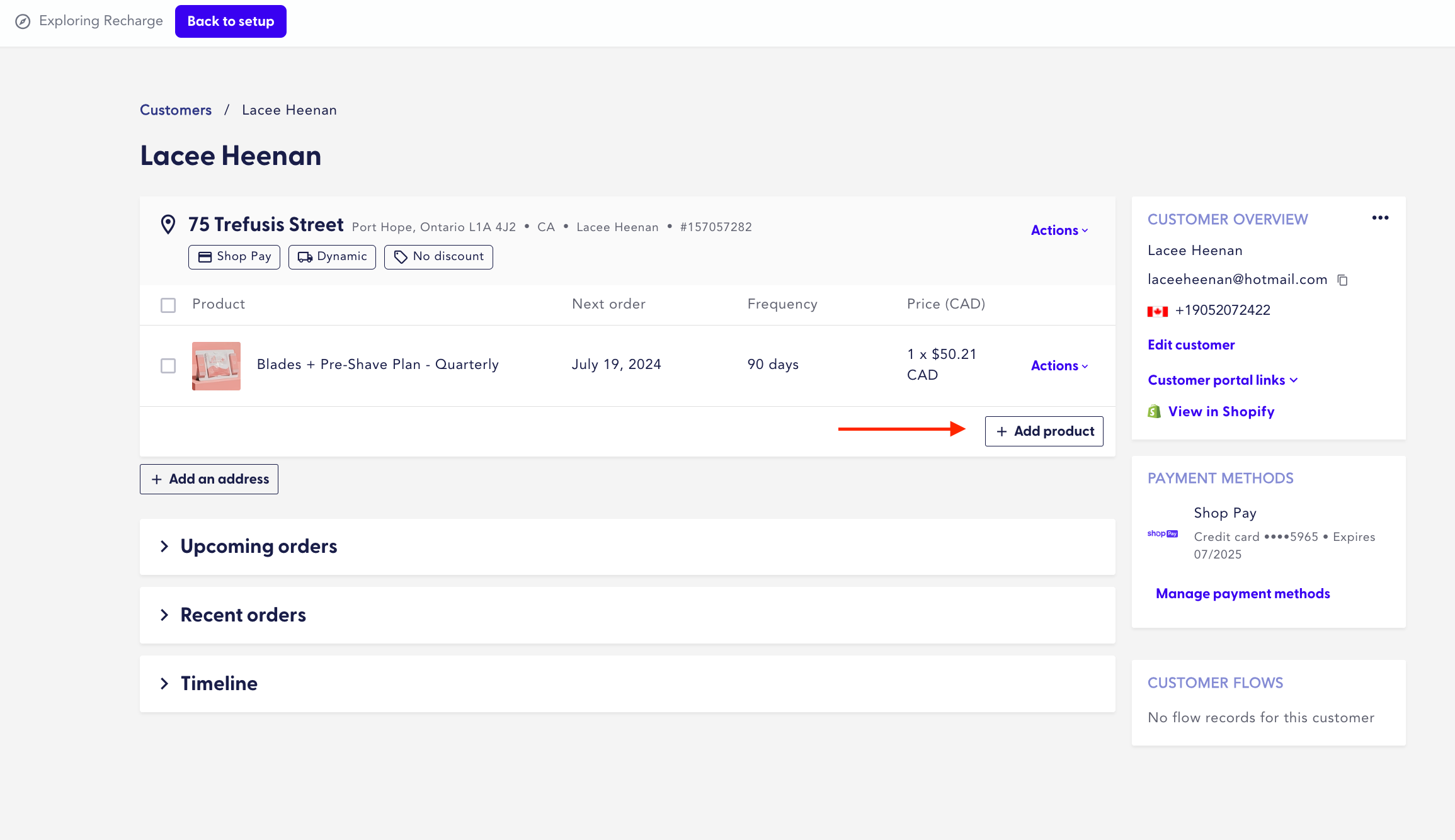Open the Blades product thumbnail image
This screenshot has width=1455, height=840.
click(216, 366)
